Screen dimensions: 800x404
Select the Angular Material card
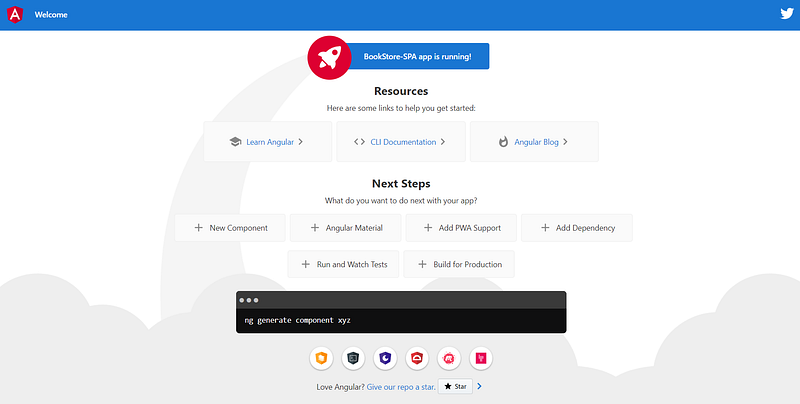345,228
